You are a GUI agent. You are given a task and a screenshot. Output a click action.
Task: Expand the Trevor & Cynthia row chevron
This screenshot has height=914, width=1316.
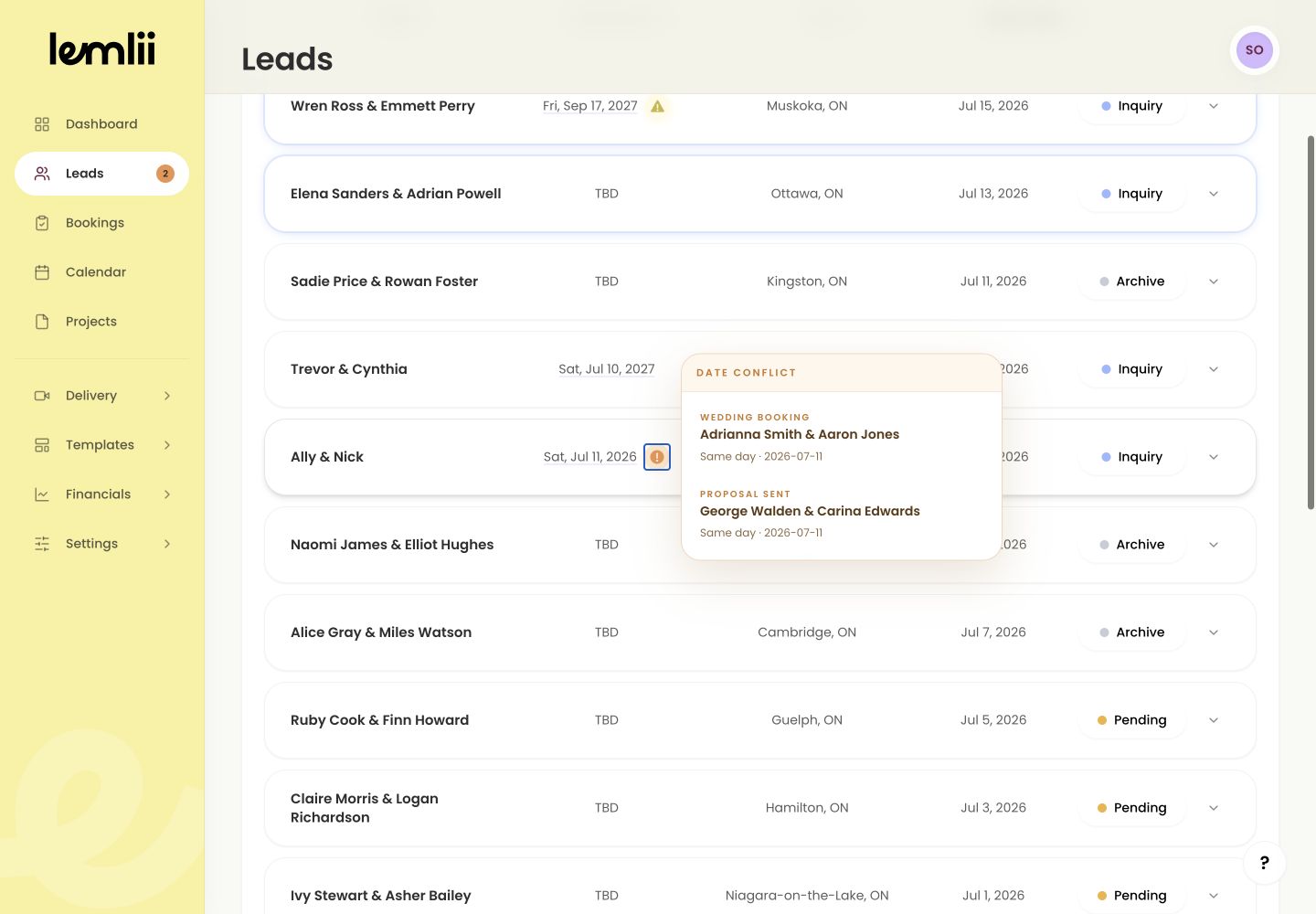[1214, 369]
